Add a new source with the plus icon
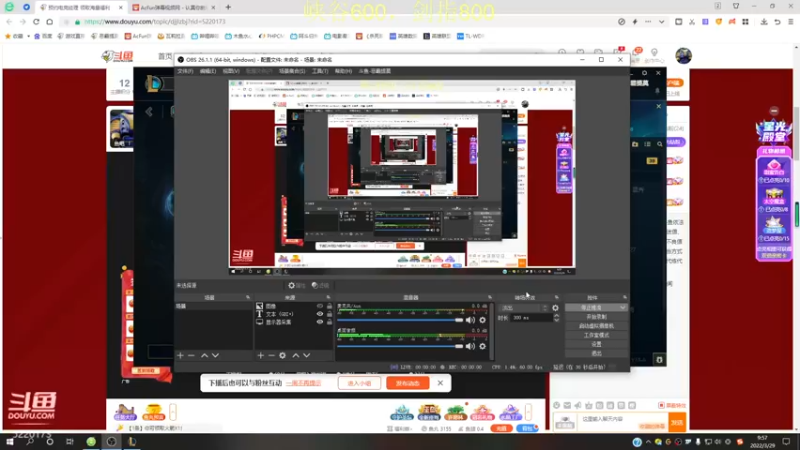The height and width of the screenshot is (450, 800). (260, 355)
